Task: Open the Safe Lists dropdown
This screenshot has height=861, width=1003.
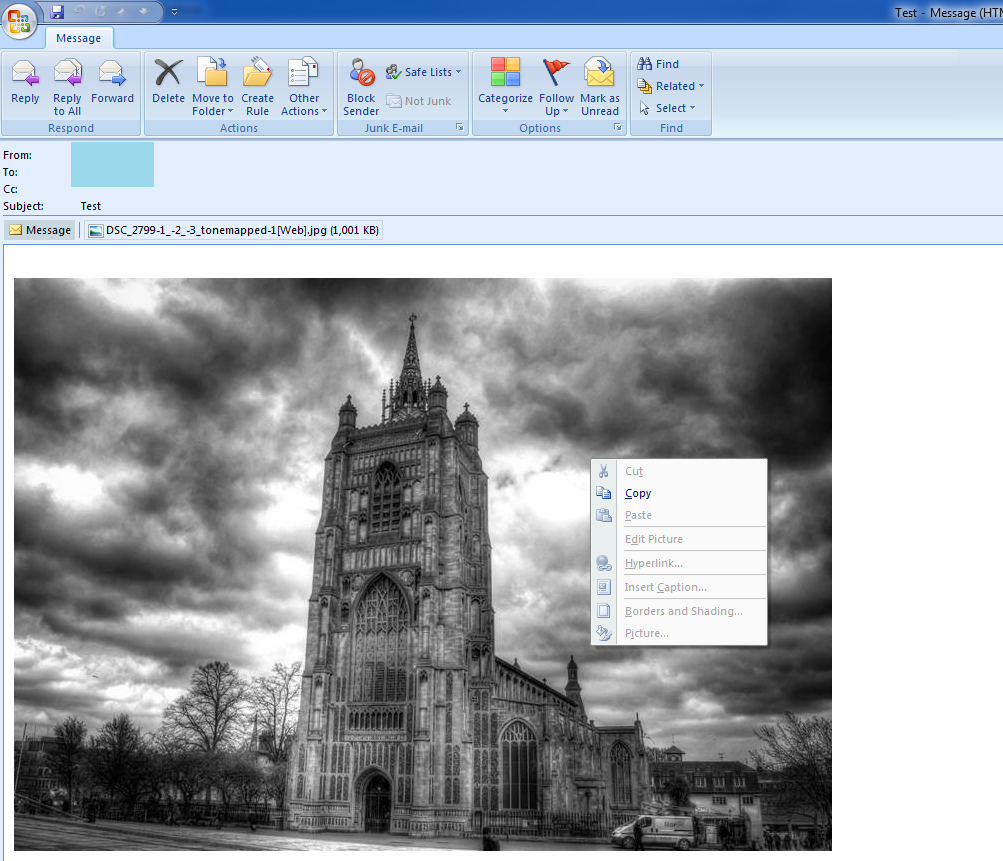Action: click(424, 72)
